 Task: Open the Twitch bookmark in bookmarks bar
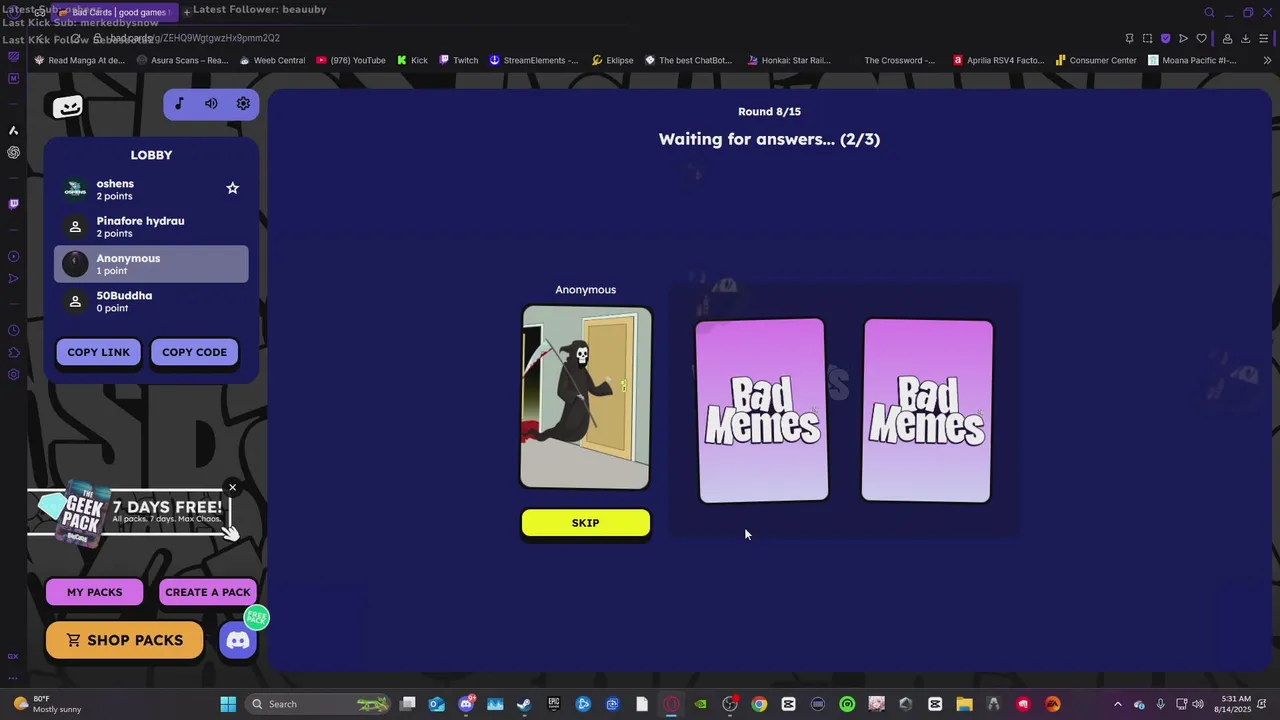point(459,60)
